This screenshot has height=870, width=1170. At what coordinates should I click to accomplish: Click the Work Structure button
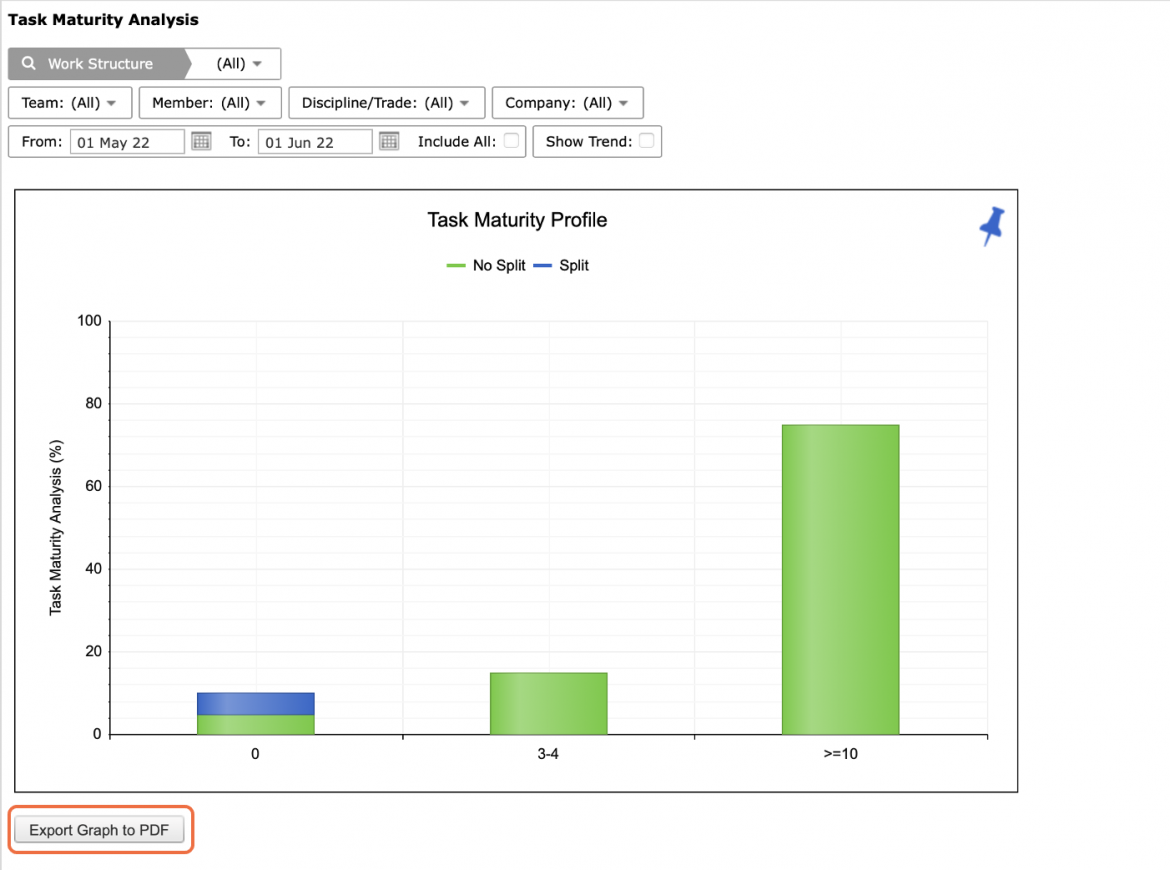coord(98,63)
